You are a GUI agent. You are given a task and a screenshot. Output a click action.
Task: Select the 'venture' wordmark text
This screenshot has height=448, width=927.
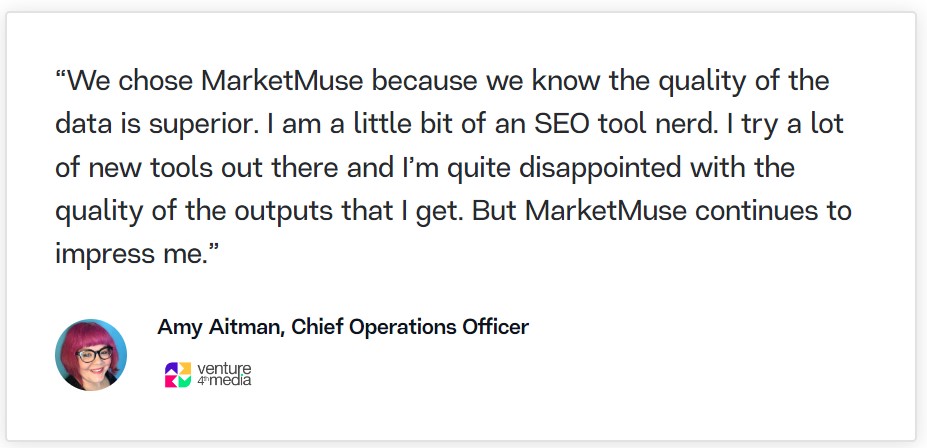tap(224, 369)
